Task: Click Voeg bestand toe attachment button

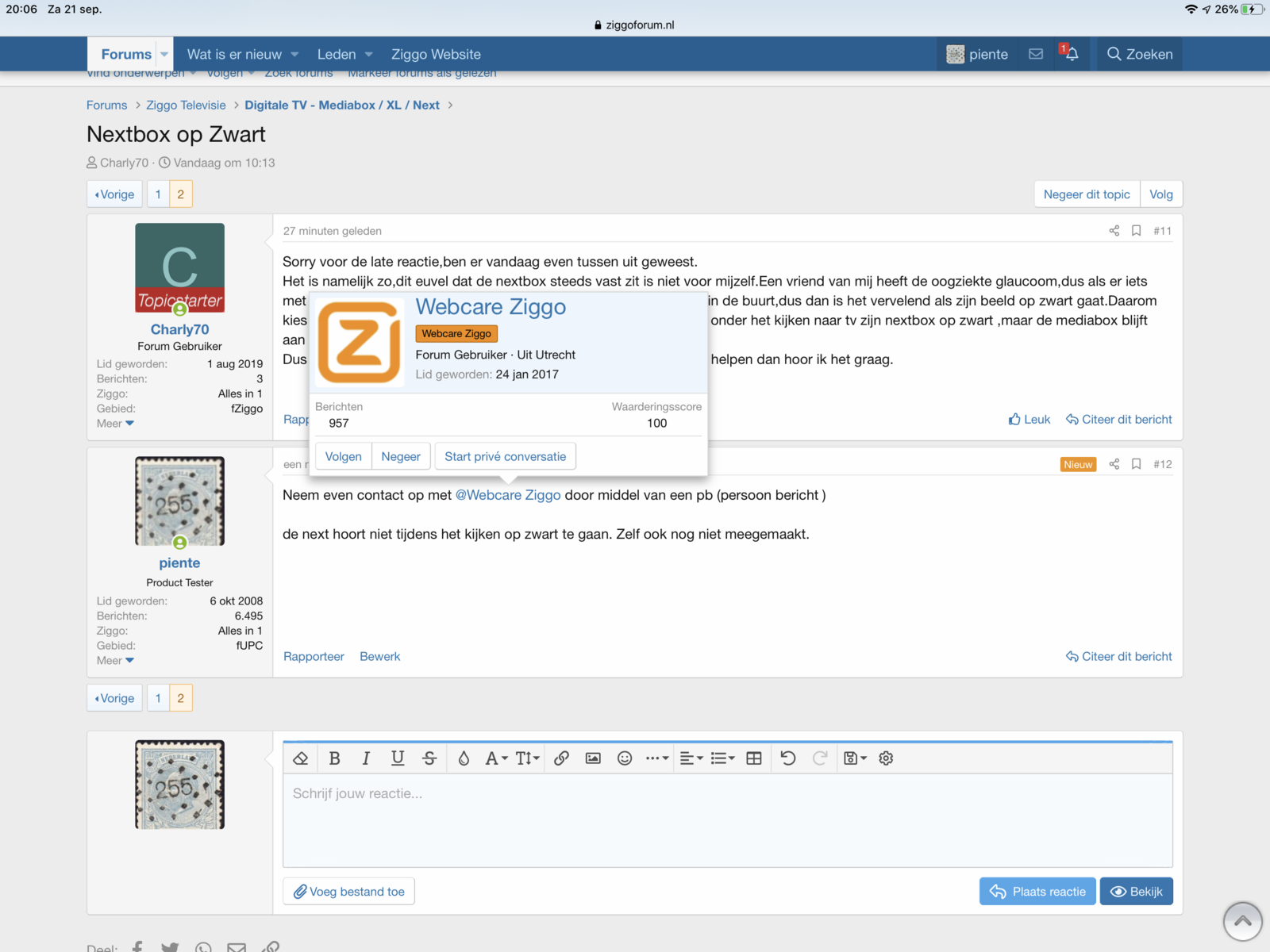Action: [x=349, y=892]
